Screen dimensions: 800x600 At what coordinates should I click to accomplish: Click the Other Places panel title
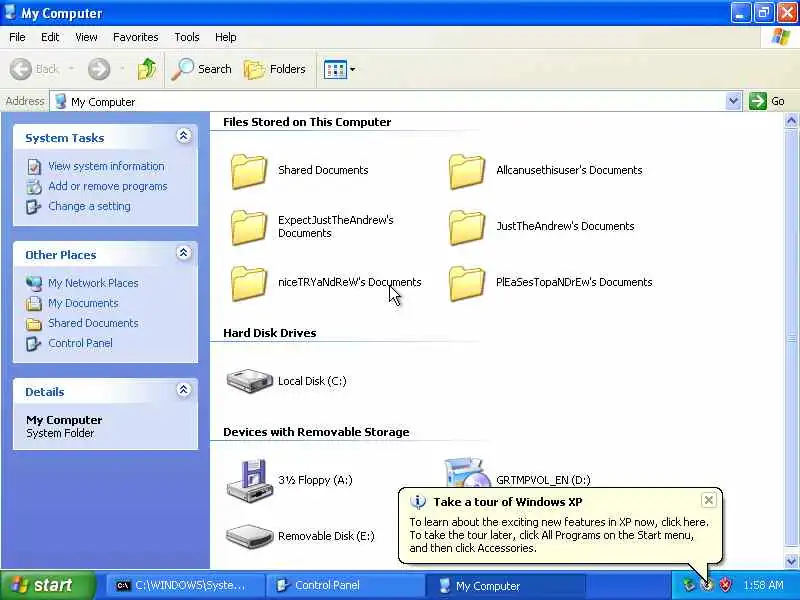tap(61, 255)
